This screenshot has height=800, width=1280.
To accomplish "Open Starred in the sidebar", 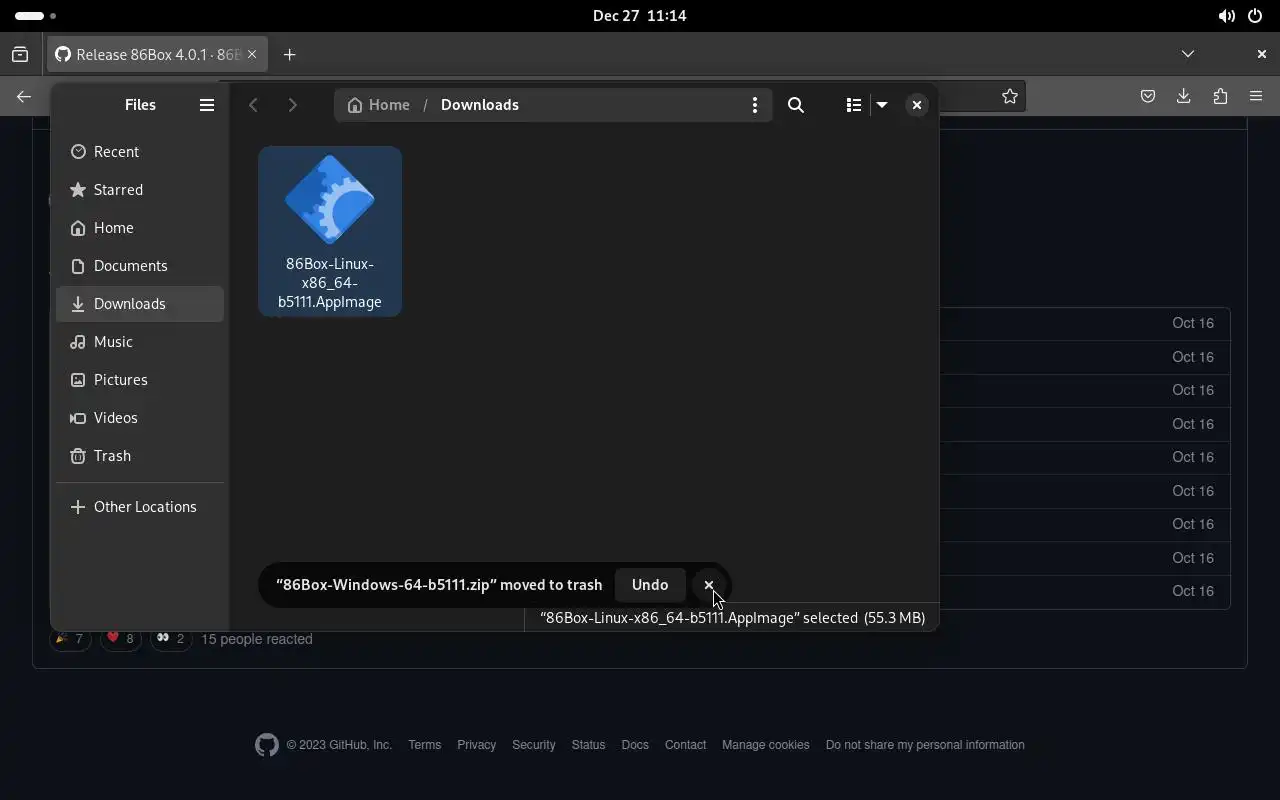I will 140,190.
